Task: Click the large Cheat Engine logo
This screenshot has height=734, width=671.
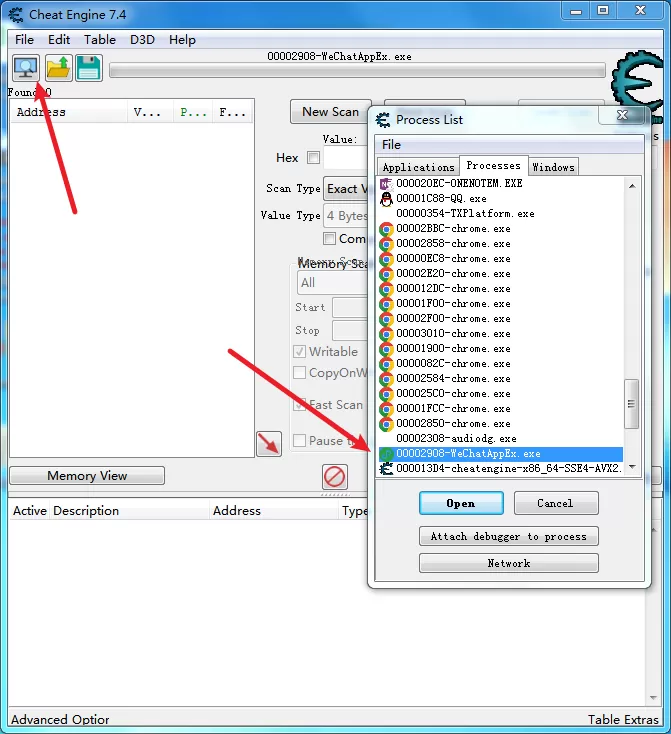Action: coord(638,83)
